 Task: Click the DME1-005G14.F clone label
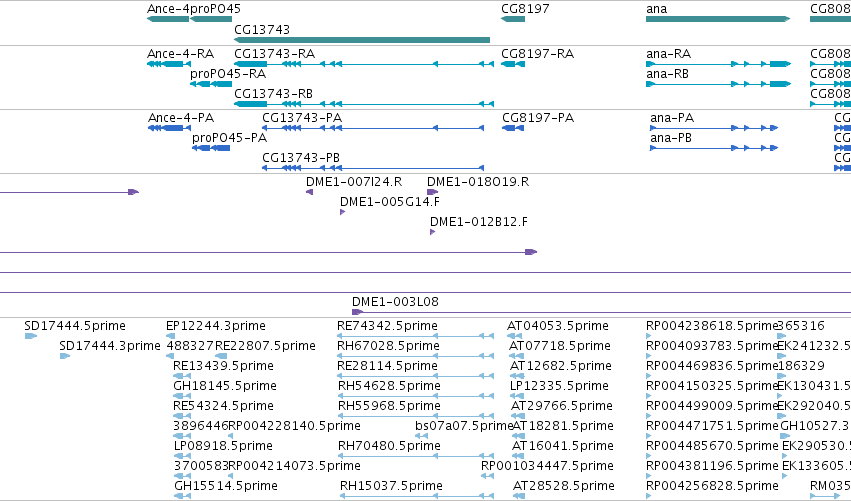click(390, 202)
